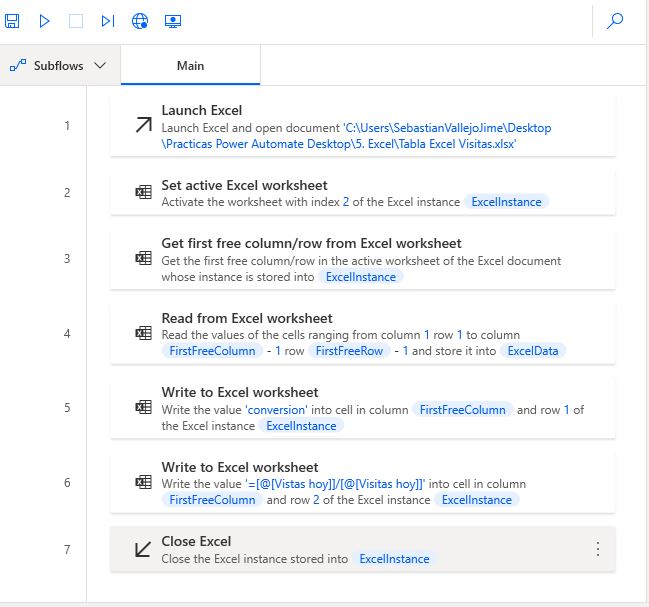
Task: Click ExcelInstance variable in Close Excel action
Action: click(394, 559)
